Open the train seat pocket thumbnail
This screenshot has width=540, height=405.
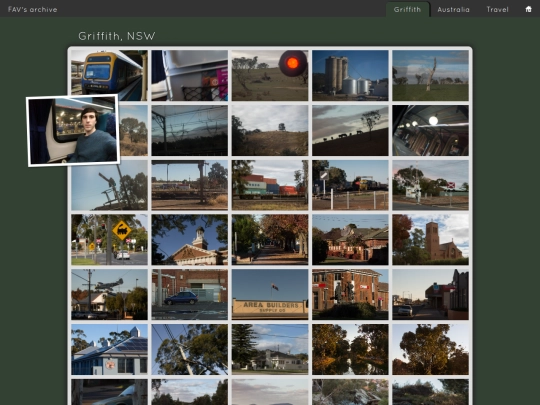[x=190, y=75]
